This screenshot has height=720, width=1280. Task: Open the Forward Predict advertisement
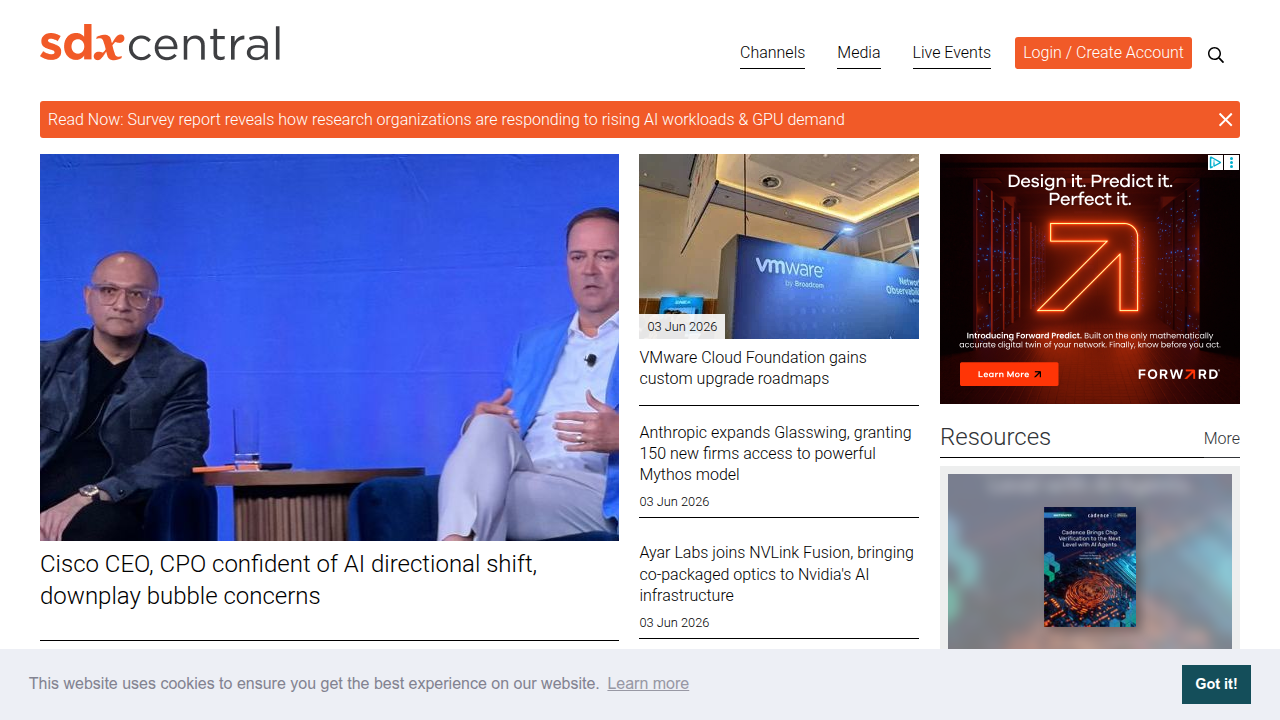[x=1090, y=279]
